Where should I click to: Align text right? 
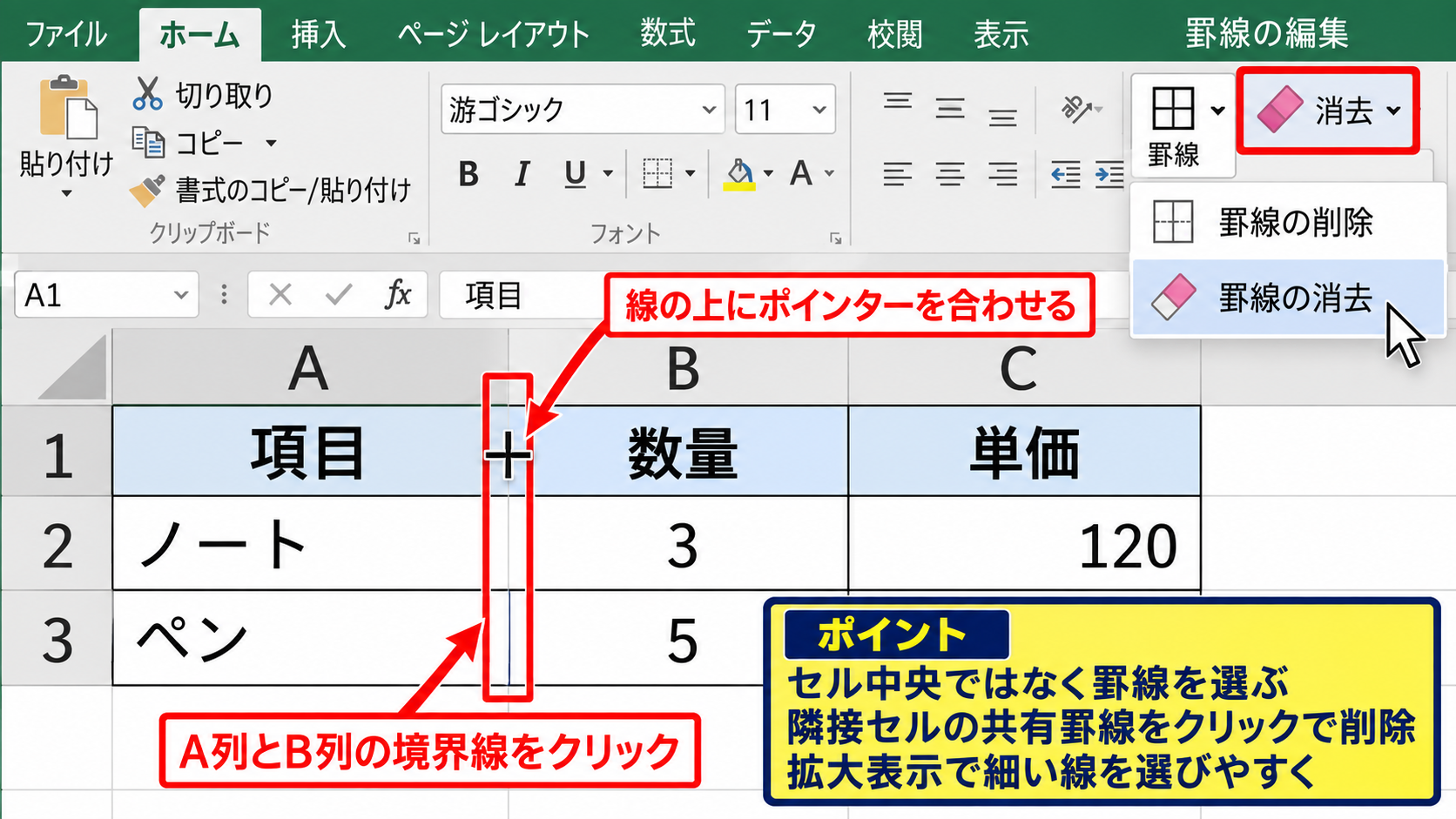[1002, 174]
